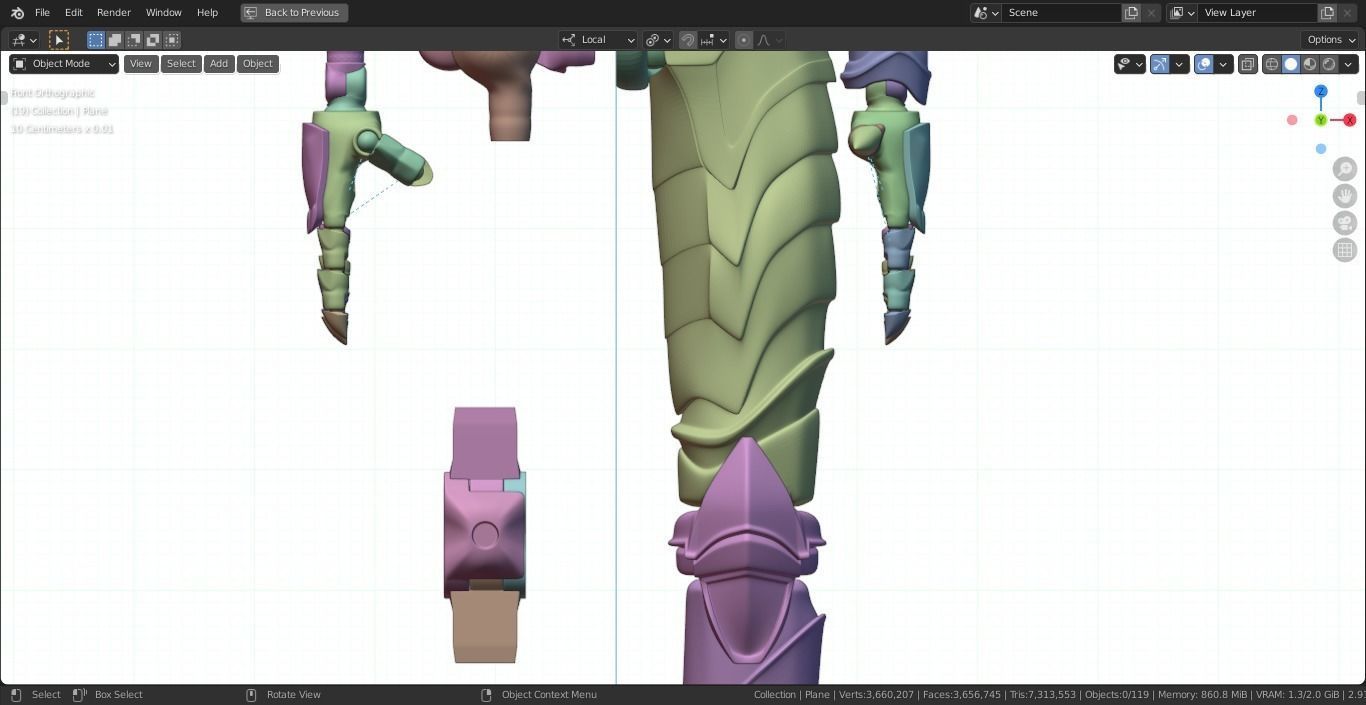Image resolution: width=1366 pixels, height=705 pixels.
Task: Toggle viewport gizmos display
Action: click(x=1160, y=64)
